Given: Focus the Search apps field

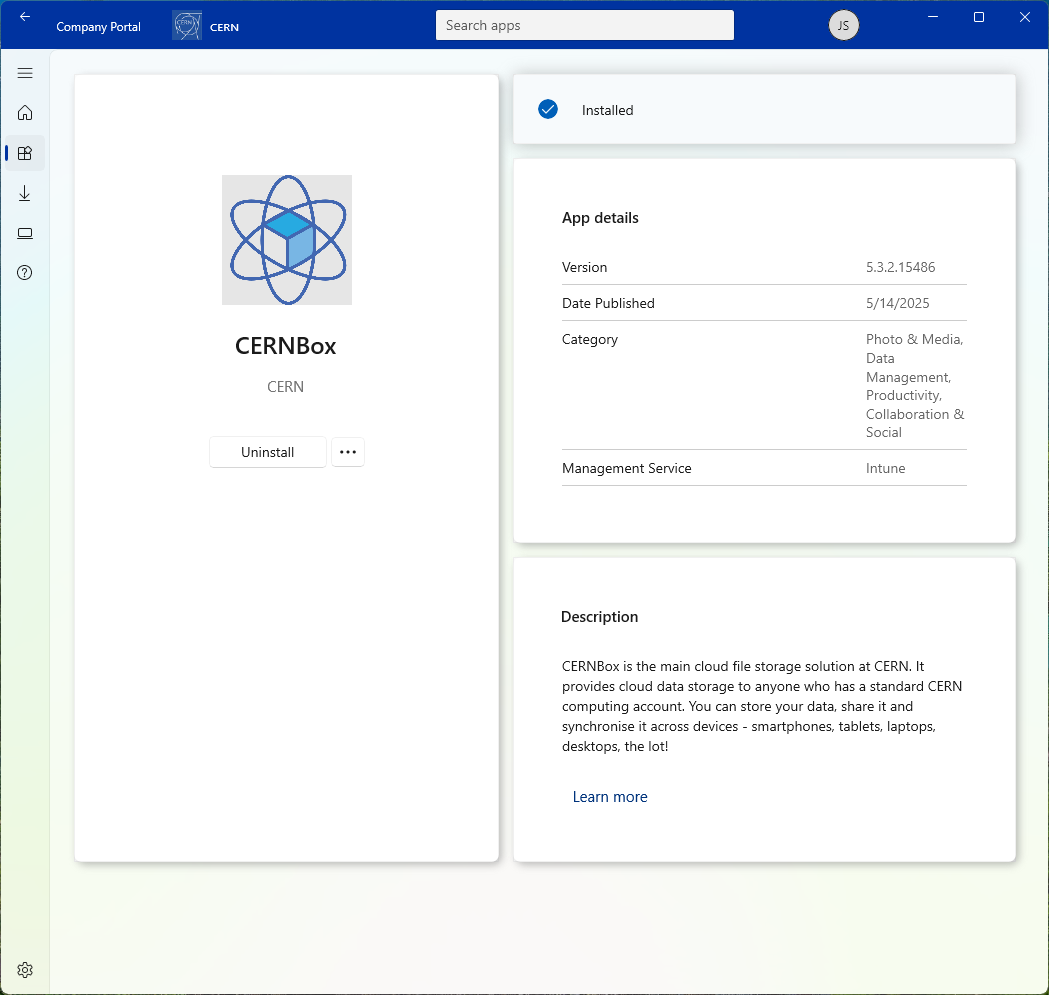Looking at the screenshot, I should (x=585, y=25).
